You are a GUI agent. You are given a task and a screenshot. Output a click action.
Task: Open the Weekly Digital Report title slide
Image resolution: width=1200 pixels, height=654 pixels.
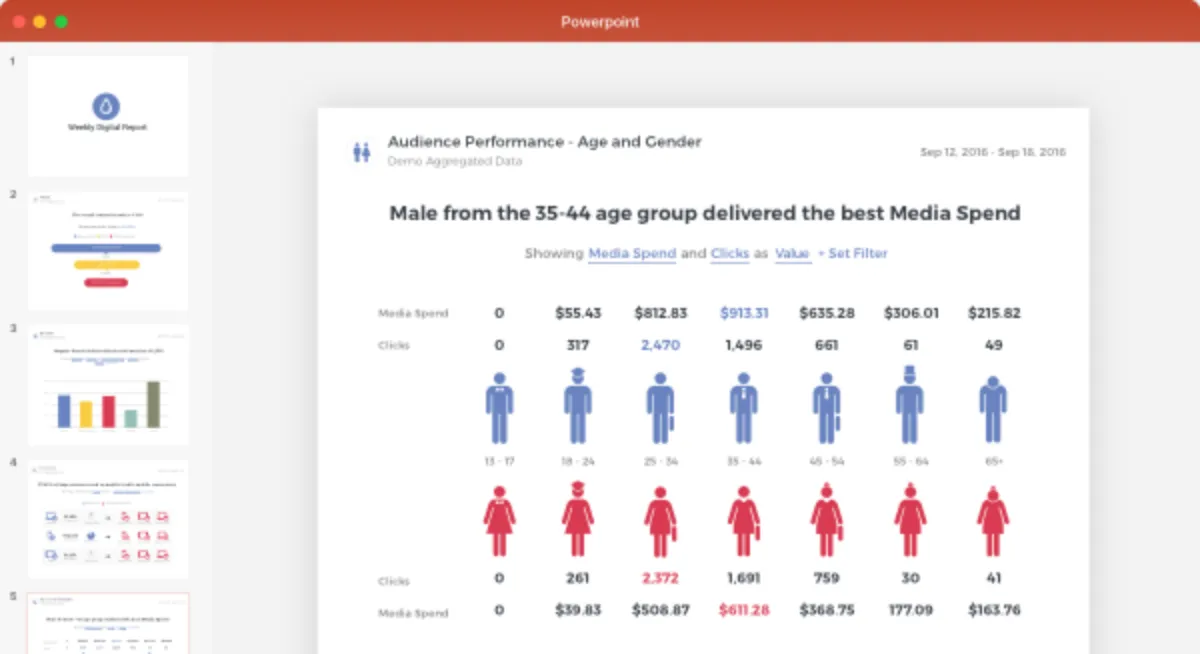(x=108, y=116)
